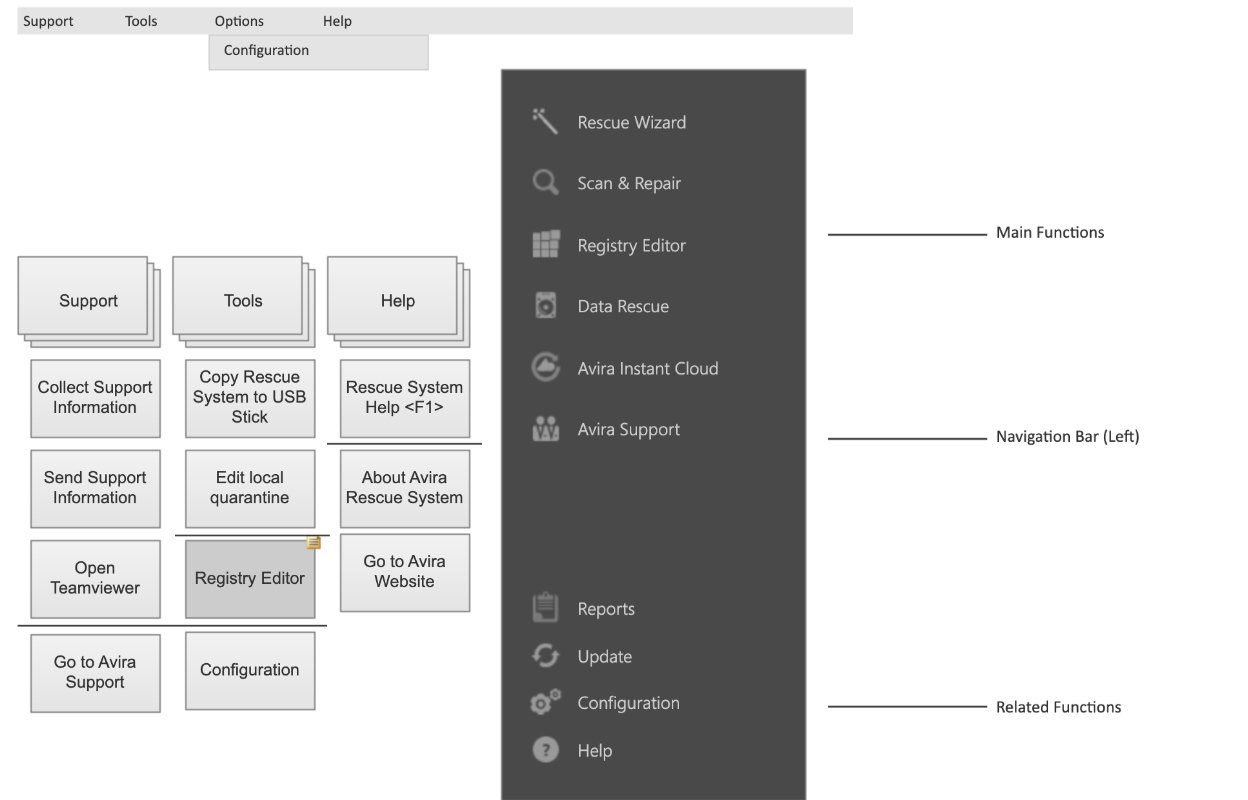The image size is (1248, 800).
Task: Select the Scan & Repair magnifier icon
Action: [545, 183]
